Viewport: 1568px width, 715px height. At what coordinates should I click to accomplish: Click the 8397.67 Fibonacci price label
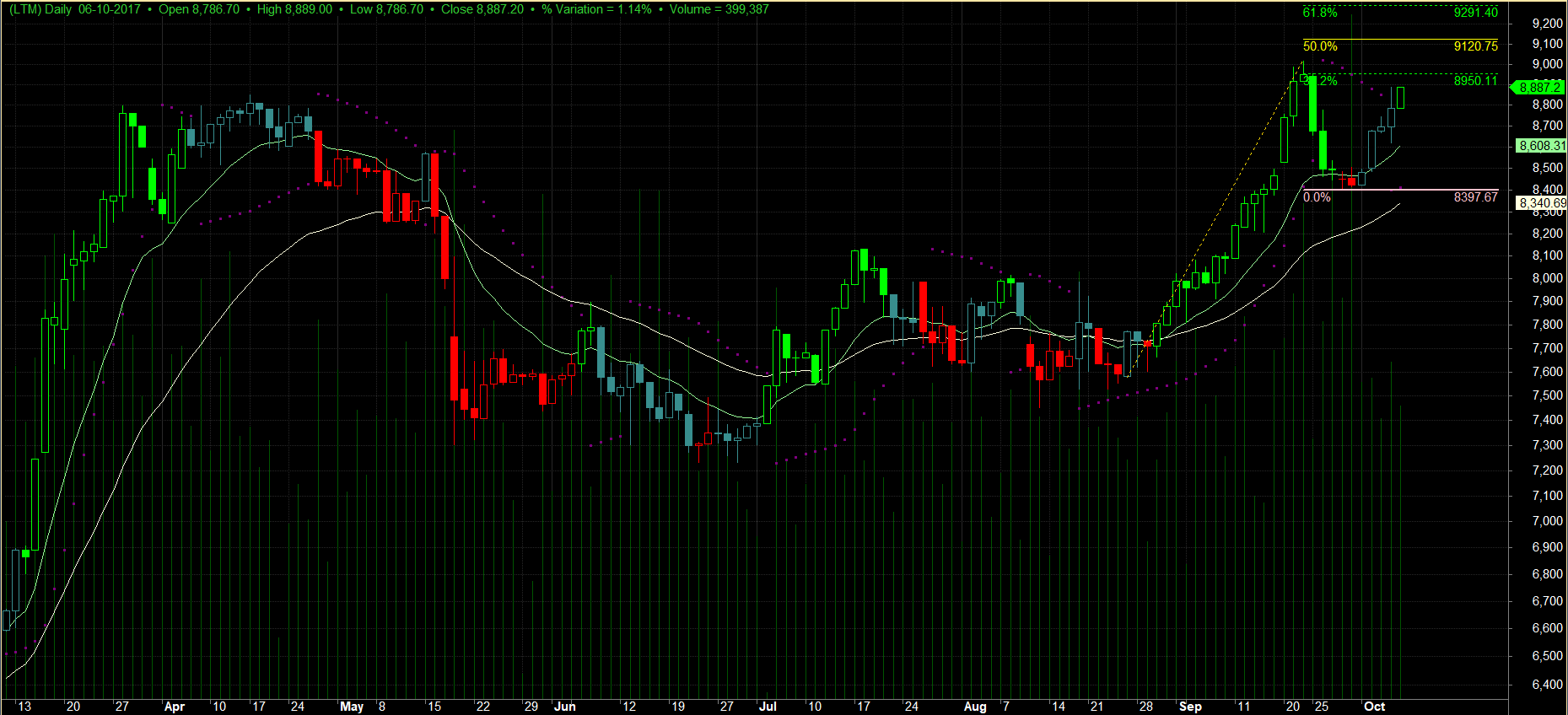pyautogui.click(x=1476, y=197)
